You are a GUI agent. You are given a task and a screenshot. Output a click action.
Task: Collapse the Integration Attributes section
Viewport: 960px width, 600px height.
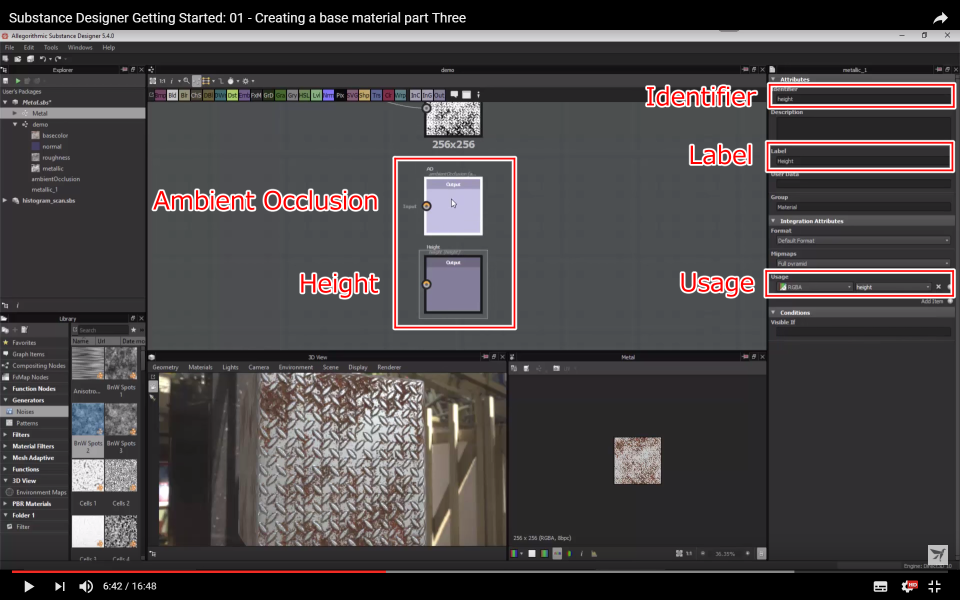coord(773,221)
